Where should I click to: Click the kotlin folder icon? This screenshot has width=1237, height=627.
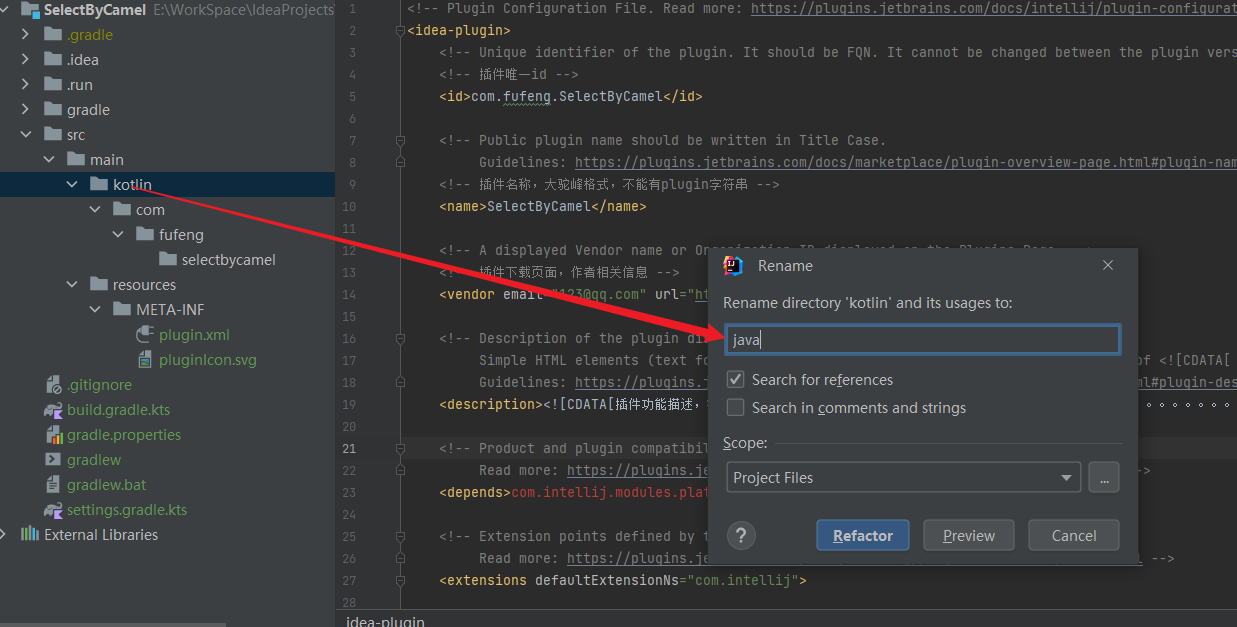(98, 184)
